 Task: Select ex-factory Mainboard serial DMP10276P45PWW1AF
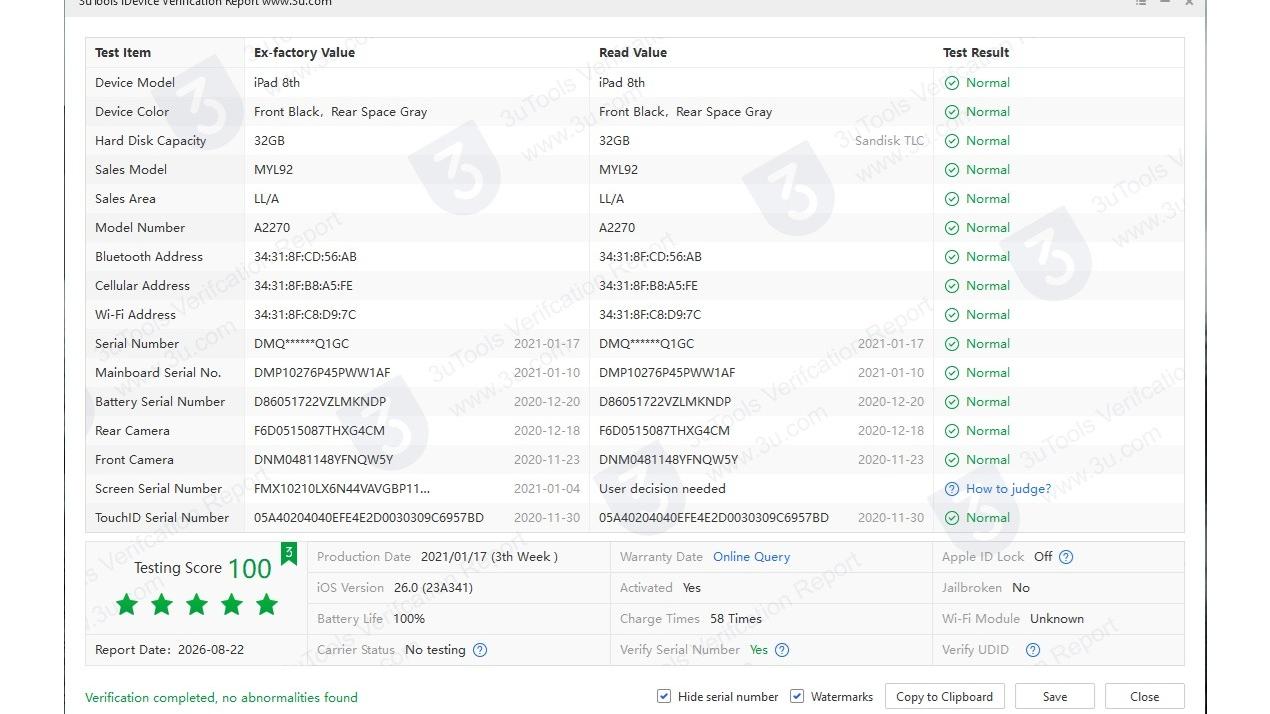pos(322,373)
